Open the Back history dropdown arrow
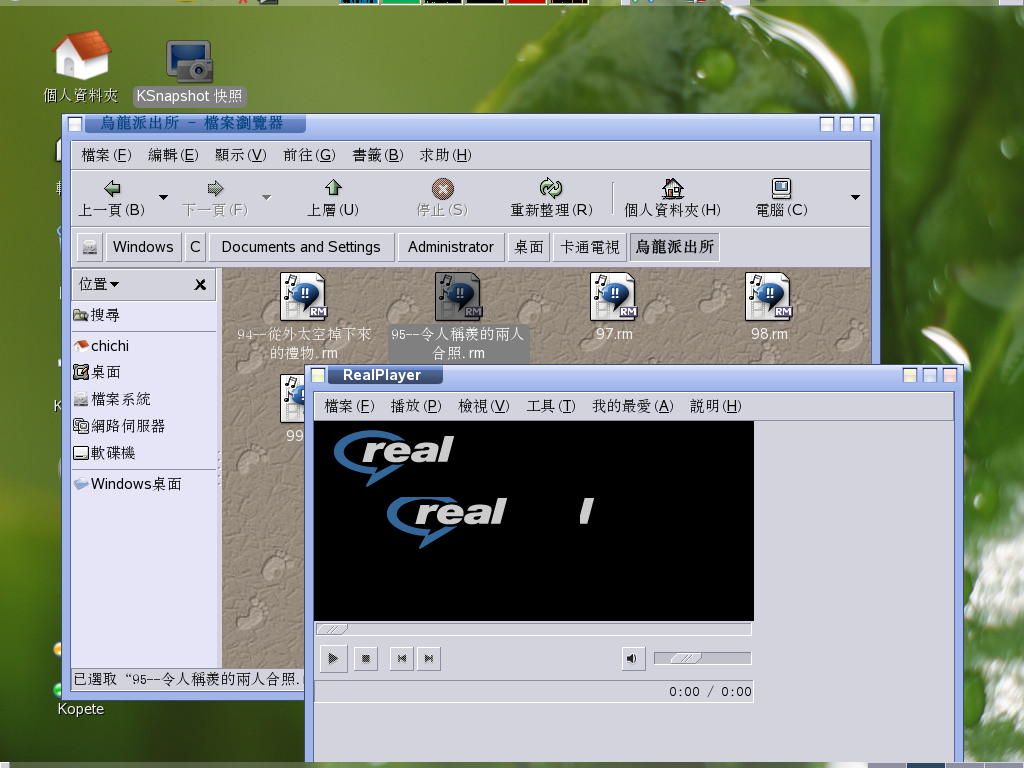 (163, 197)
